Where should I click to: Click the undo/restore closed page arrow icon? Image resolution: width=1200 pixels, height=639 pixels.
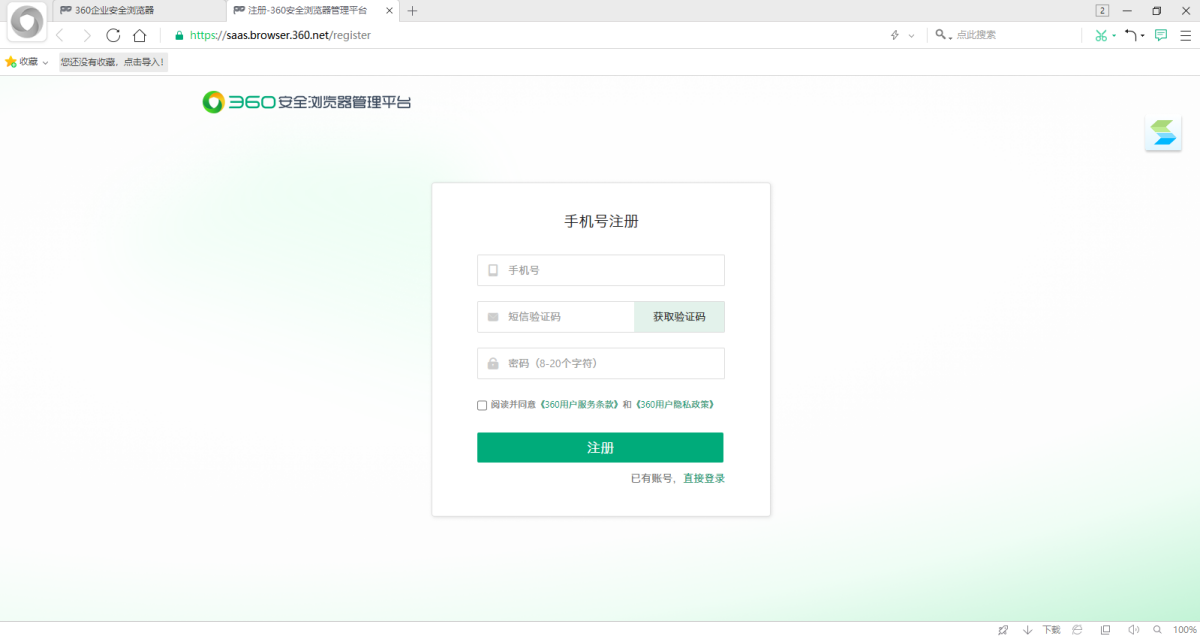pyautogui.click(x=1131, y=35)
